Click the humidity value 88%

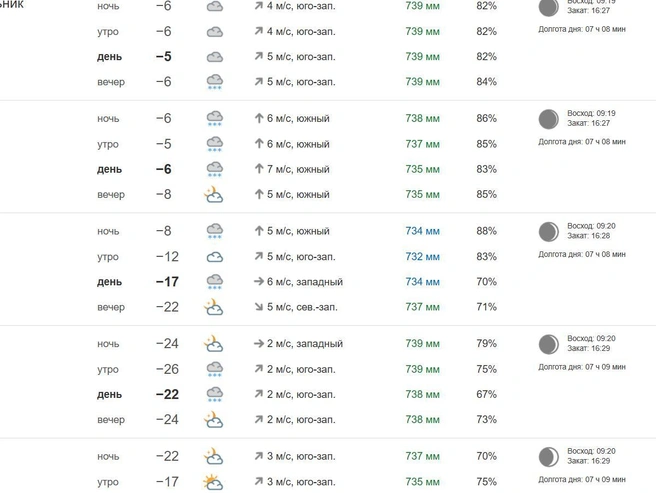click(x=486, y=231)
